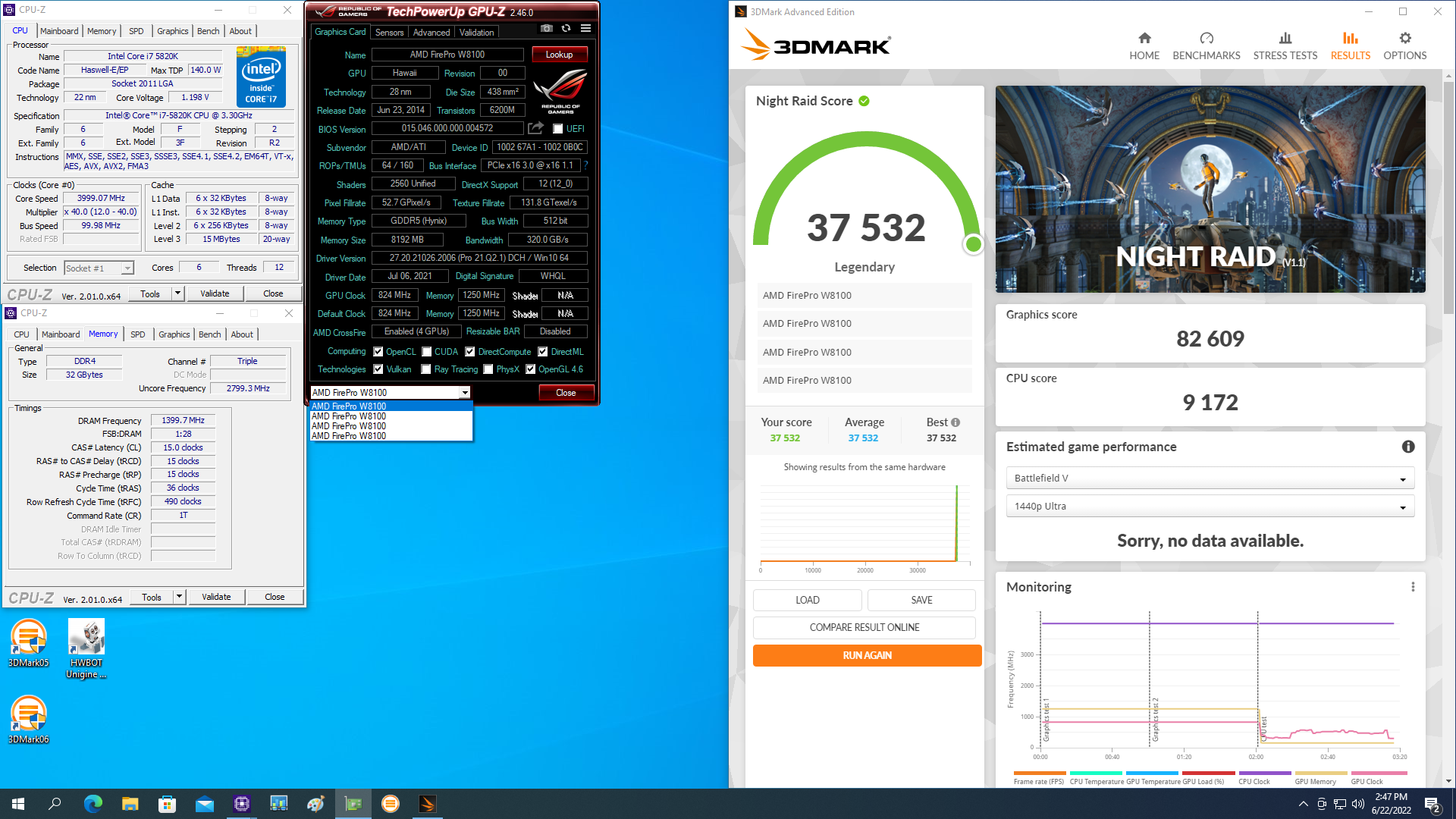Open the GPU-Z hamburger menu
The width and height of the screenshot is (1456, 819).
[585, 29]
